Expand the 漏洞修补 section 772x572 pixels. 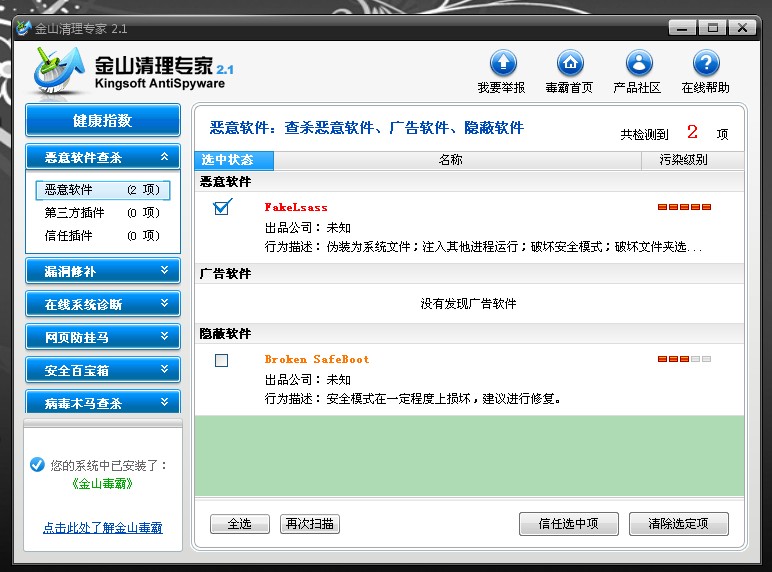pyautogui.click(x=103, y=271)
